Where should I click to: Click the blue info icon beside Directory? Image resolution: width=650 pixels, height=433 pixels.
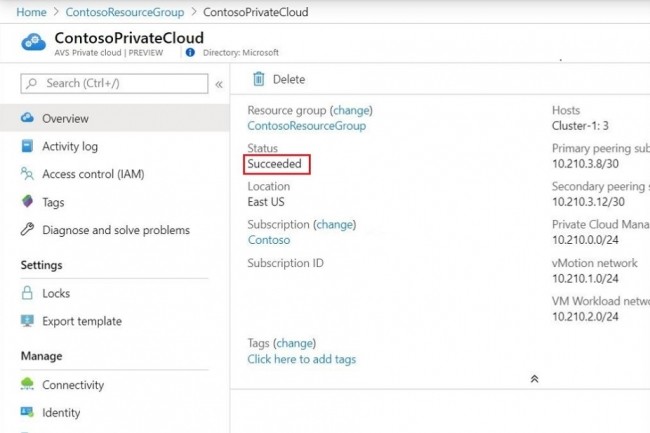point(190,53)
